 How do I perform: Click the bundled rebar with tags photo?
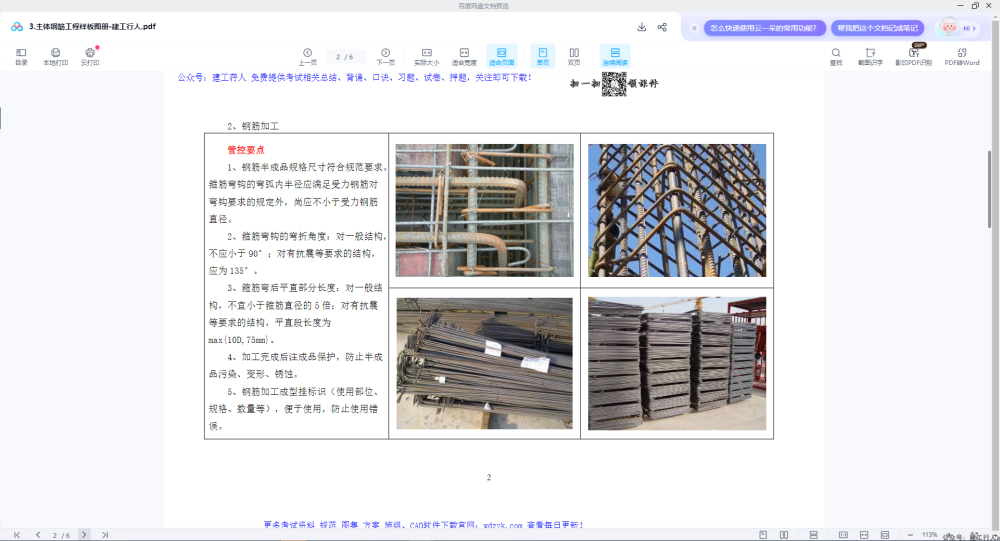click(484, 363)
